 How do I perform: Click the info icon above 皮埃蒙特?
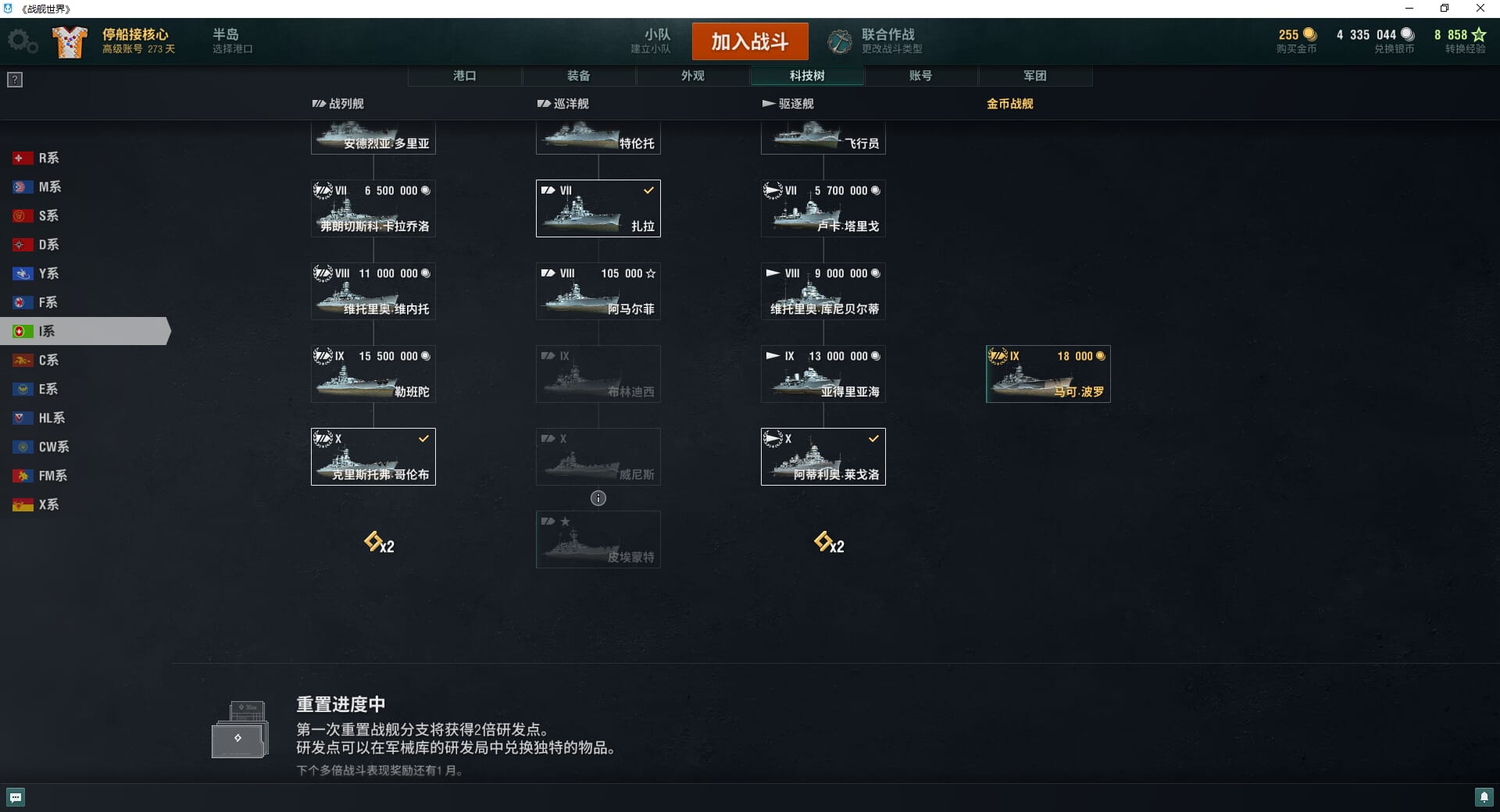click(598, 498)
